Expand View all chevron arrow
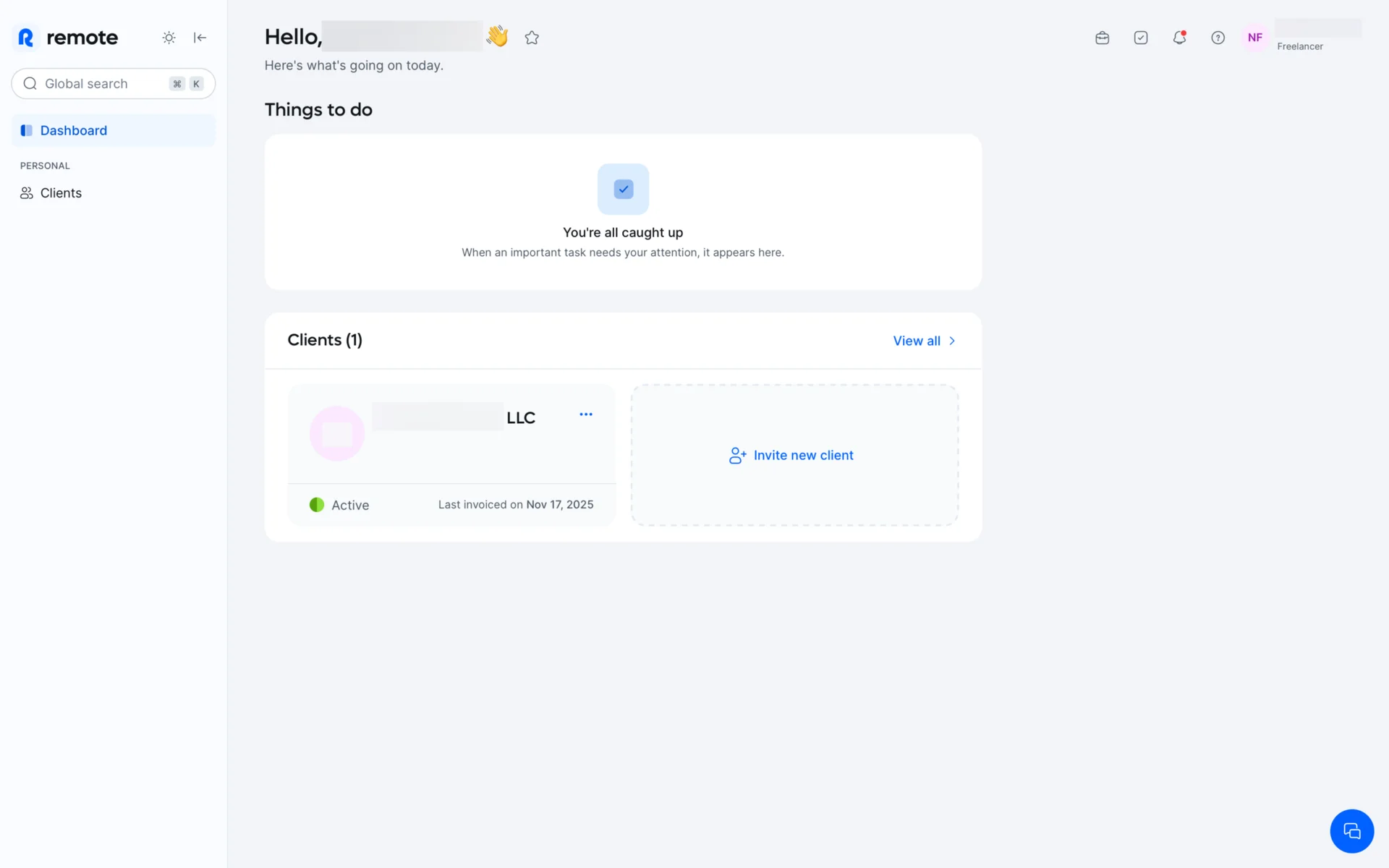Screen dimensions: 1389x868 [x=952, y=341]
